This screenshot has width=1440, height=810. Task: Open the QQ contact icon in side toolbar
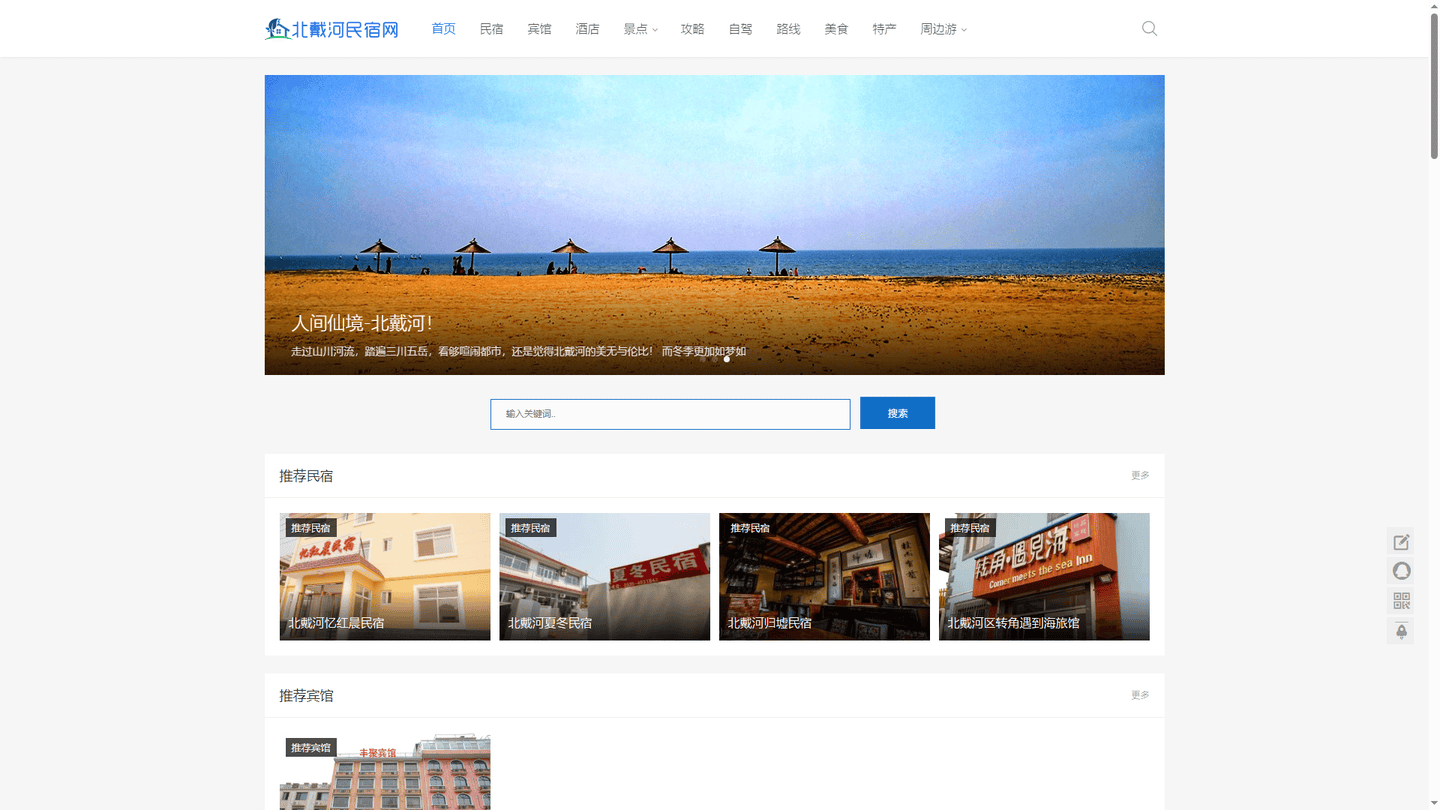point(1401,571)
